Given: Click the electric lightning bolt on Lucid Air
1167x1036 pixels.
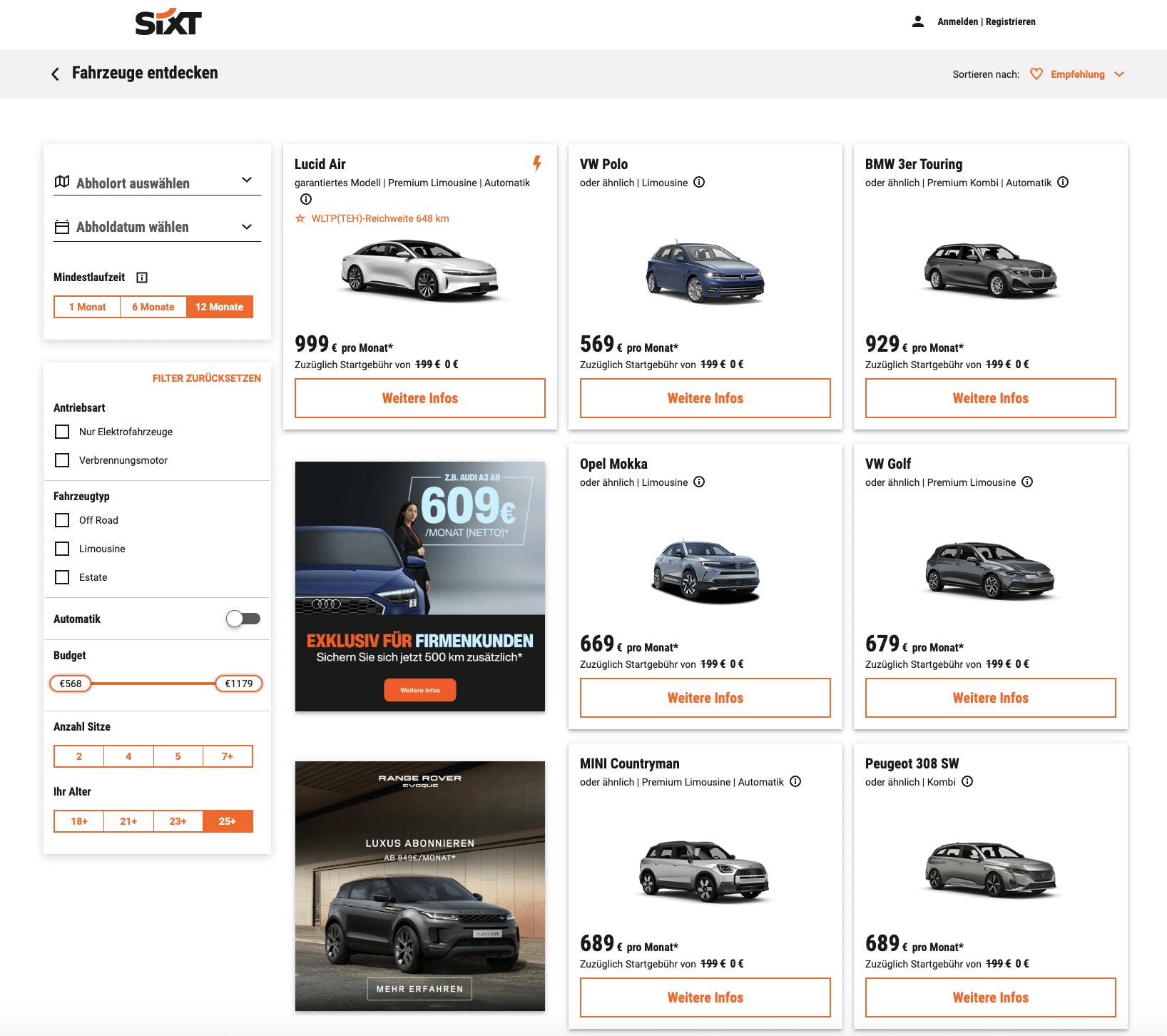Looking at the screenshot, I should (x=537, y=163).
